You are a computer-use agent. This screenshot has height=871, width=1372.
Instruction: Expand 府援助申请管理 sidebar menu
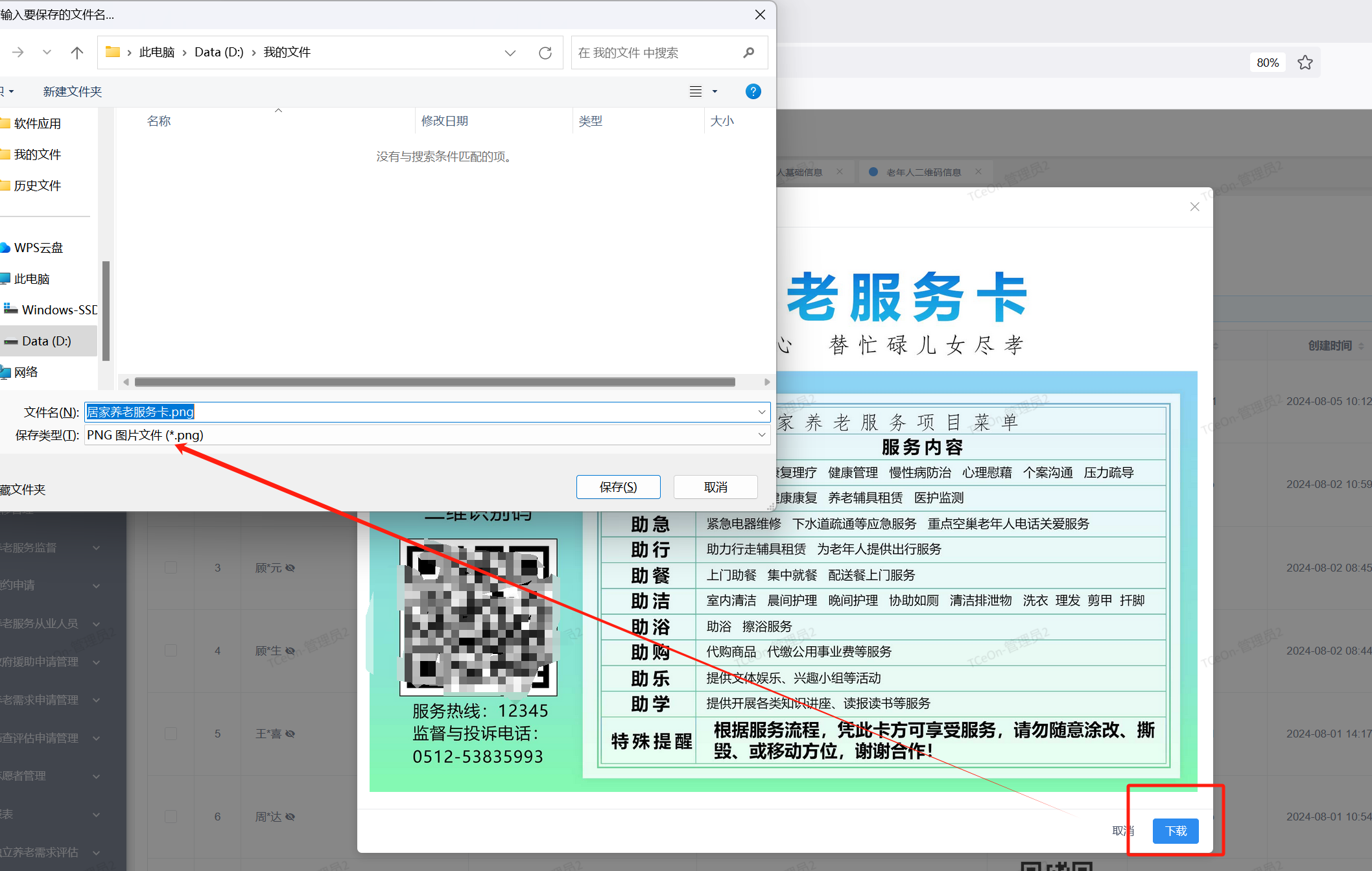point(52,662)
